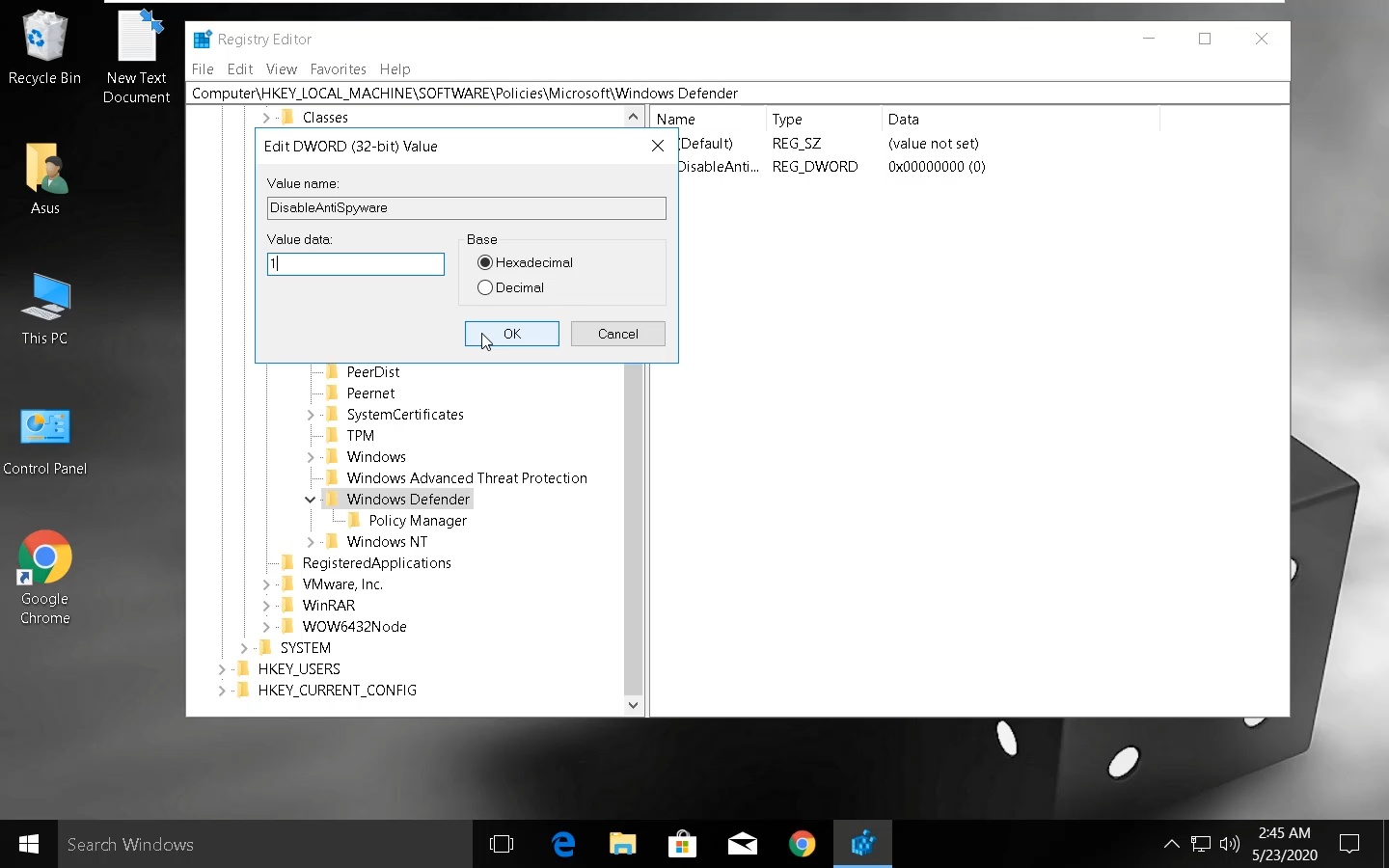Launch Chrome from the taskbar
Image resolution: width=1389 pixels, height=868 pixels.
point(803,844)
